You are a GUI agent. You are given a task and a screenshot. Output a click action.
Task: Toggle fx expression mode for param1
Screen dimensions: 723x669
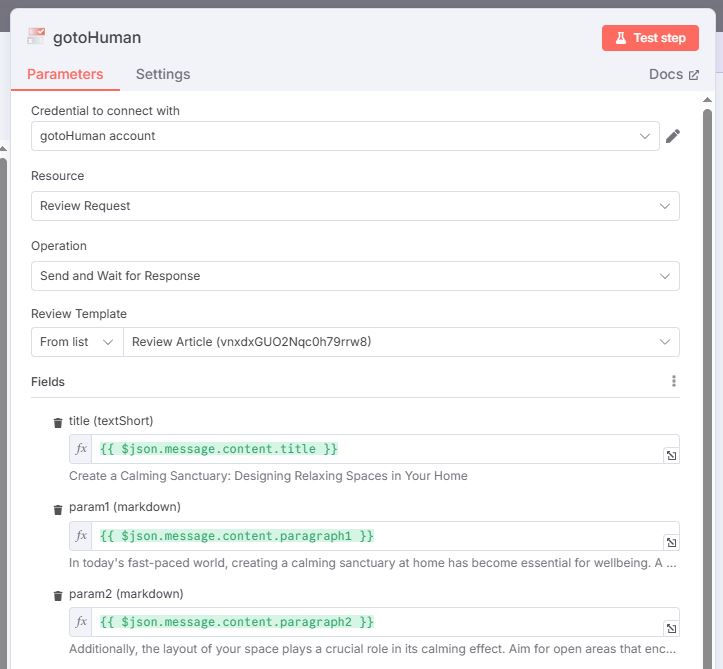(x=81, y=535)
